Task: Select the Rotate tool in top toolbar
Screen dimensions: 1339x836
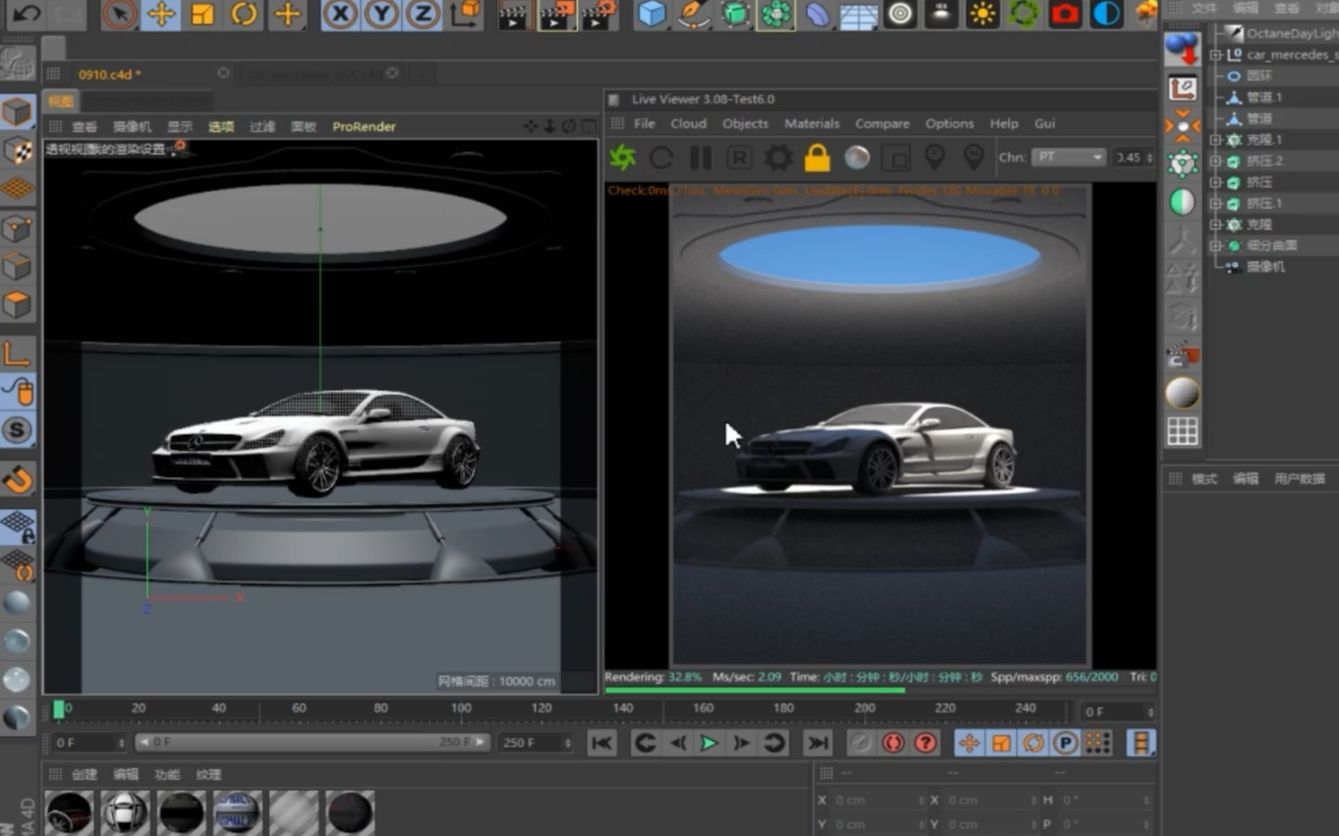Action: pos(244,15)
